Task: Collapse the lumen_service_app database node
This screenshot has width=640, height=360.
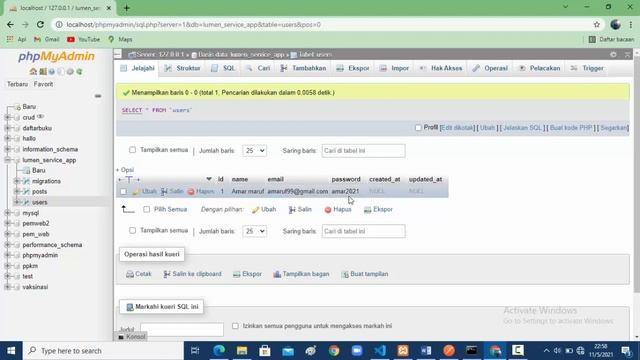Action: coord(7,160)
